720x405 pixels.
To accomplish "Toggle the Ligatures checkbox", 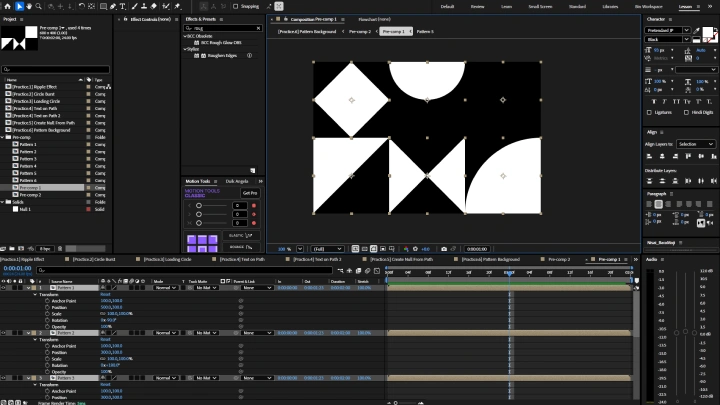I will (x=650, y=112).
